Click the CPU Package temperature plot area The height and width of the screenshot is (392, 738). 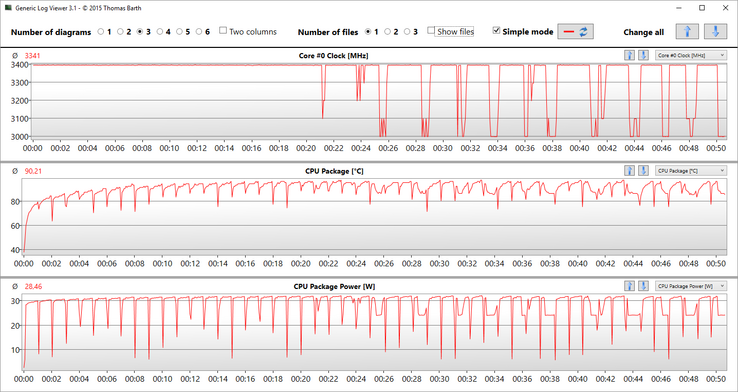coord(375,216)
